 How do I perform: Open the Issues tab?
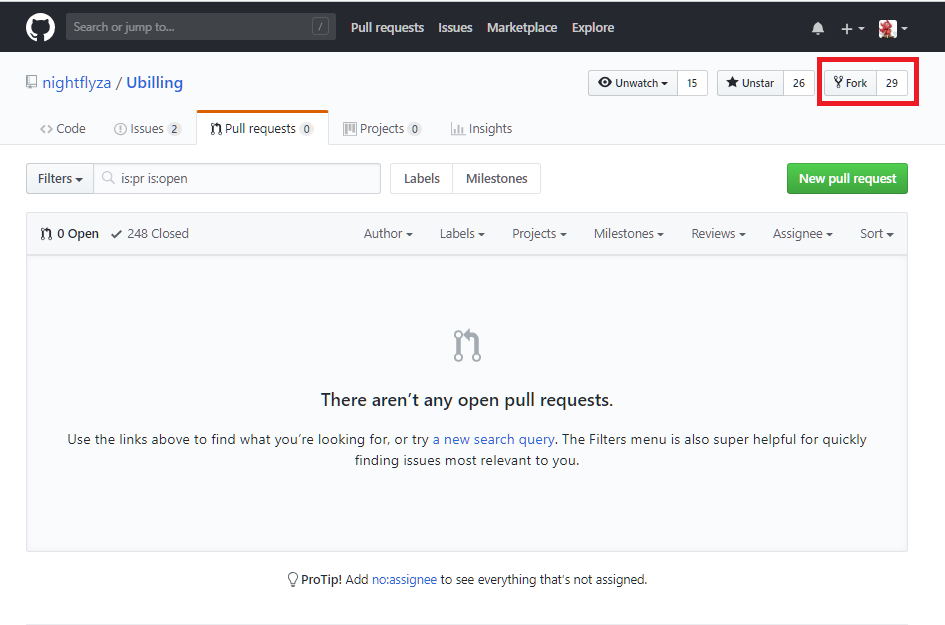click(x=147, y=129)
